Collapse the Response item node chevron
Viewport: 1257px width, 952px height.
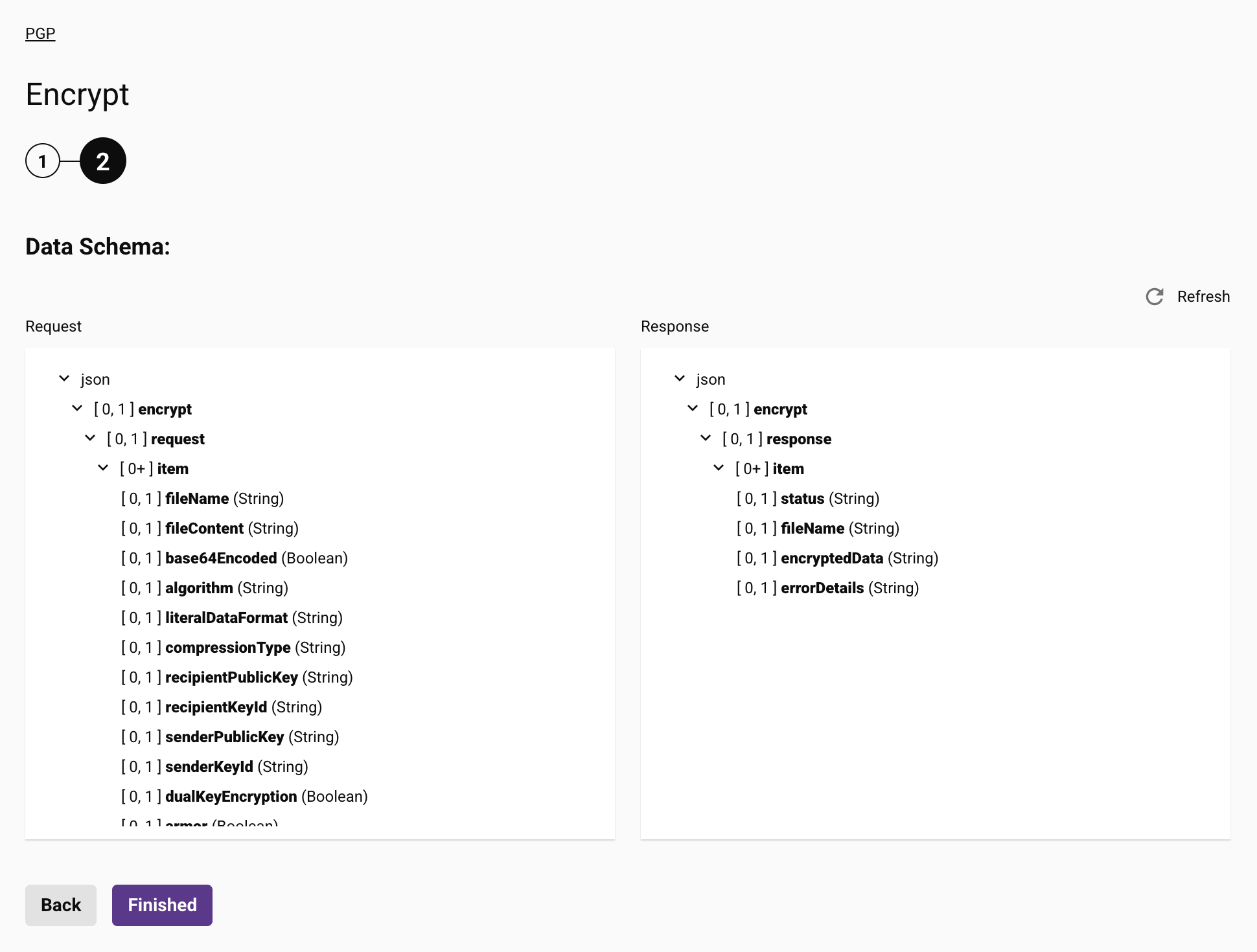pyautogui.click(x=719, y=468)
